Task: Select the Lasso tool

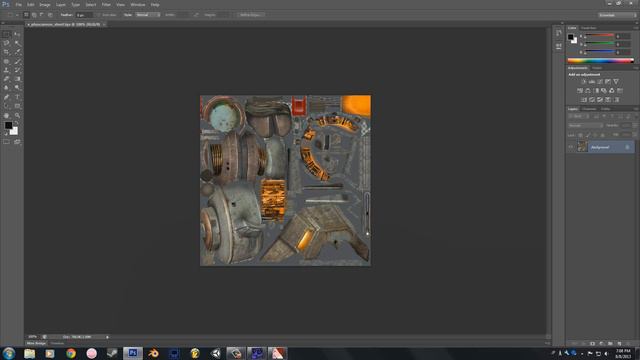Action: coord(7,43)
